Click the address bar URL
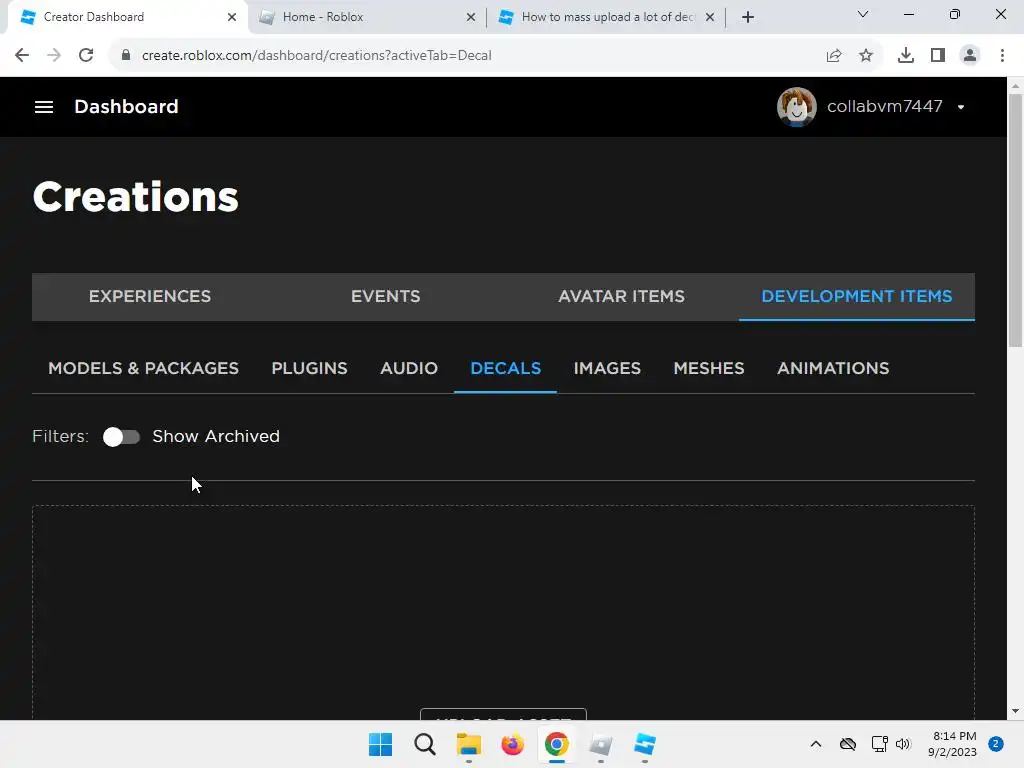 point(316,56)
